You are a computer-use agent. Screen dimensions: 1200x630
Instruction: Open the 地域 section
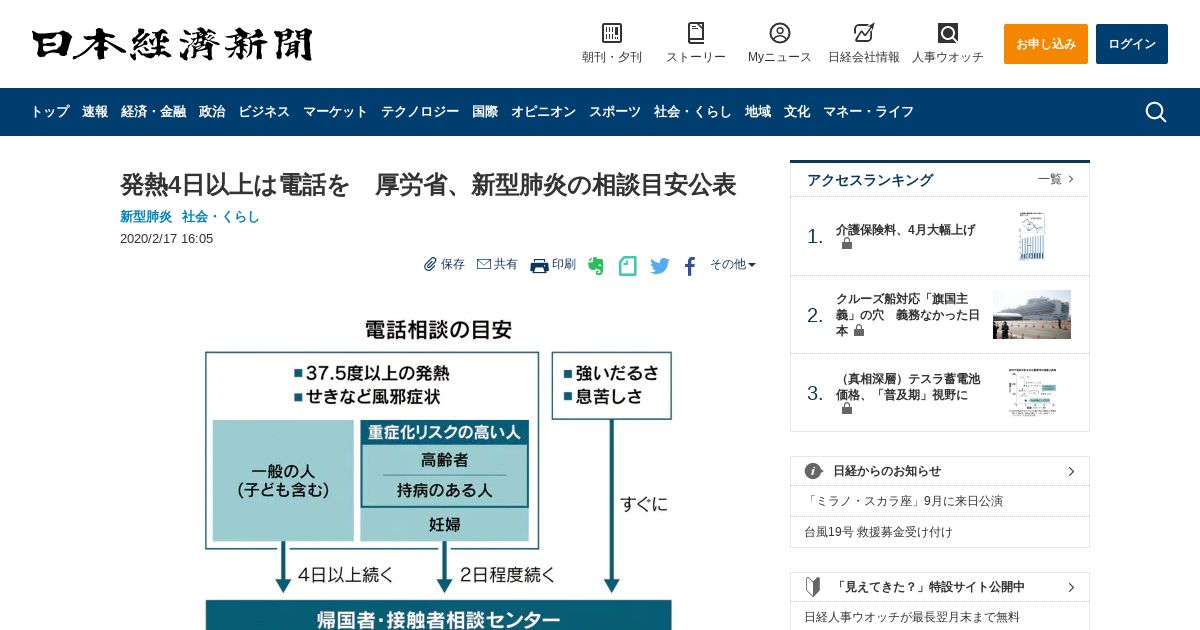758,112
